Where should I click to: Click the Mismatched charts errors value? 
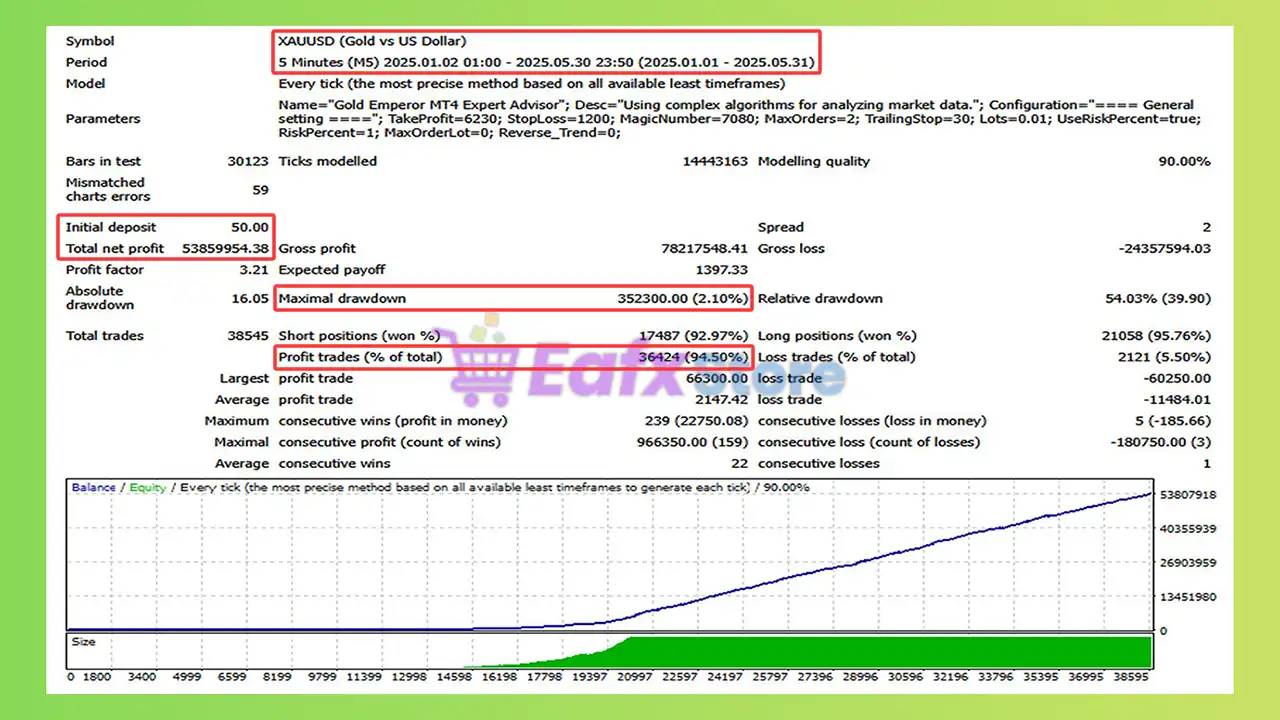click(260, 189)
